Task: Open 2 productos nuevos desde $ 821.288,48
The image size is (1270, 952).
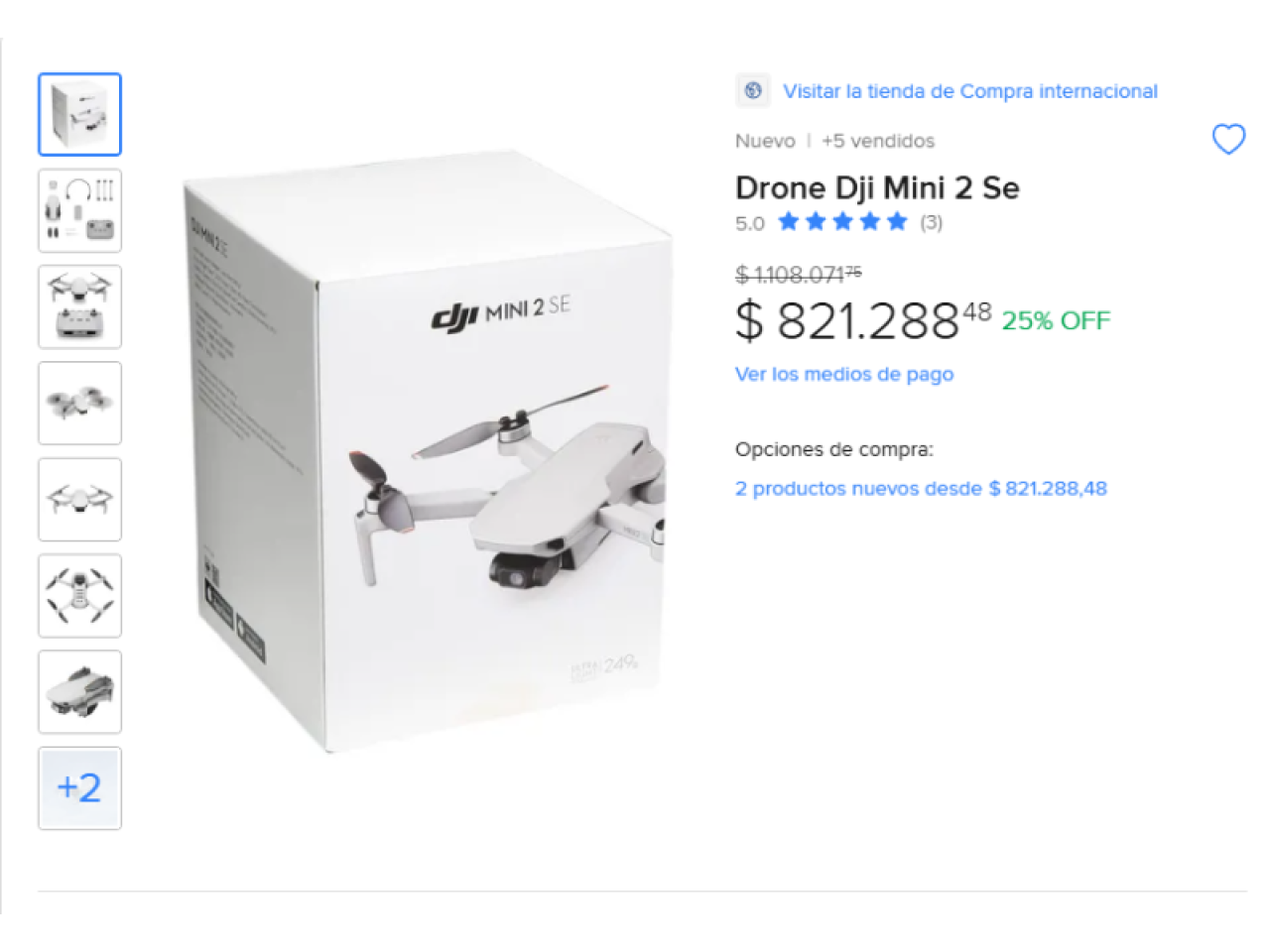Action: 921,488
